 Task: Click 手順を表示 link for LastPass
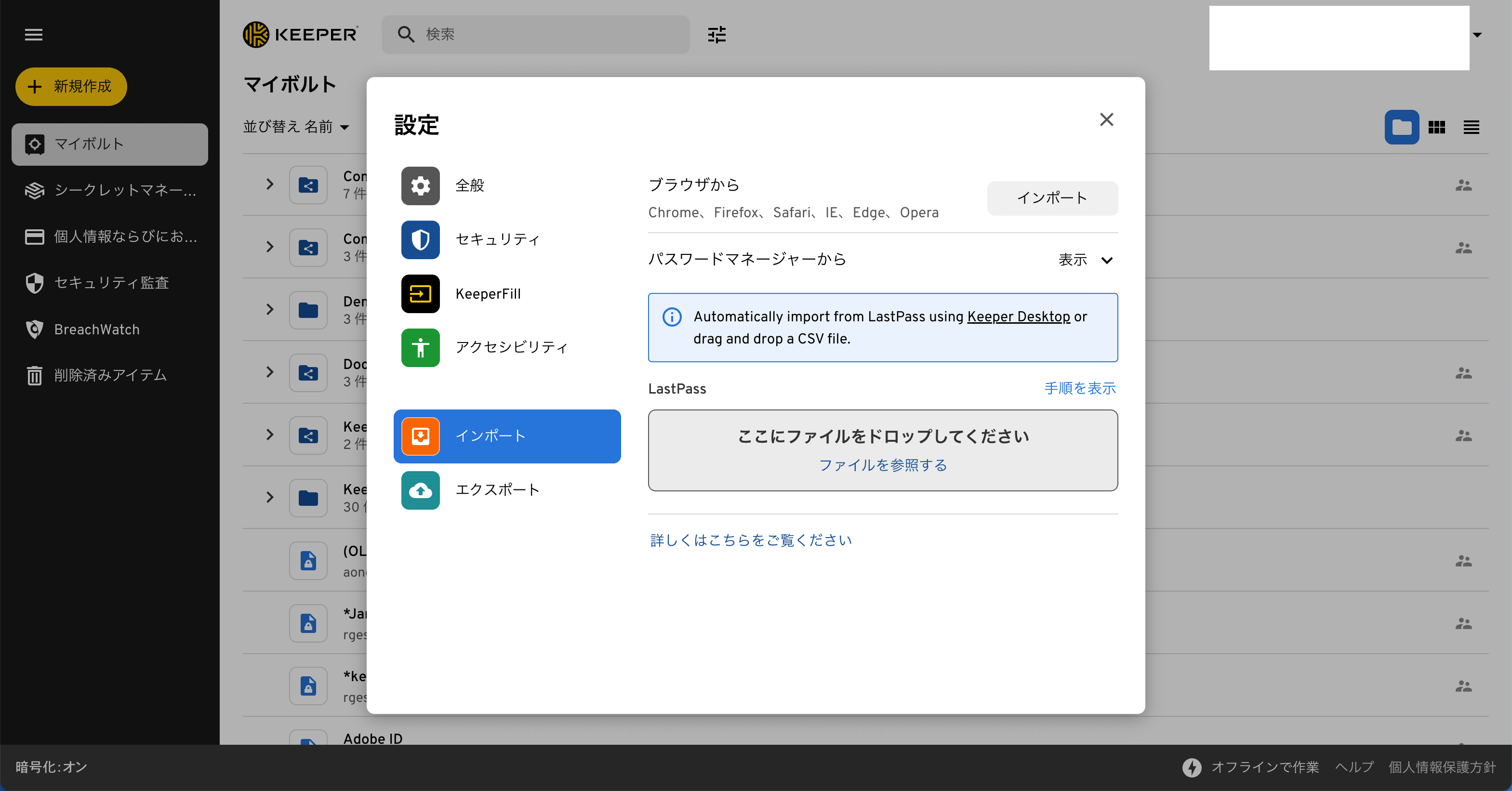click(x=1079, y=388)
